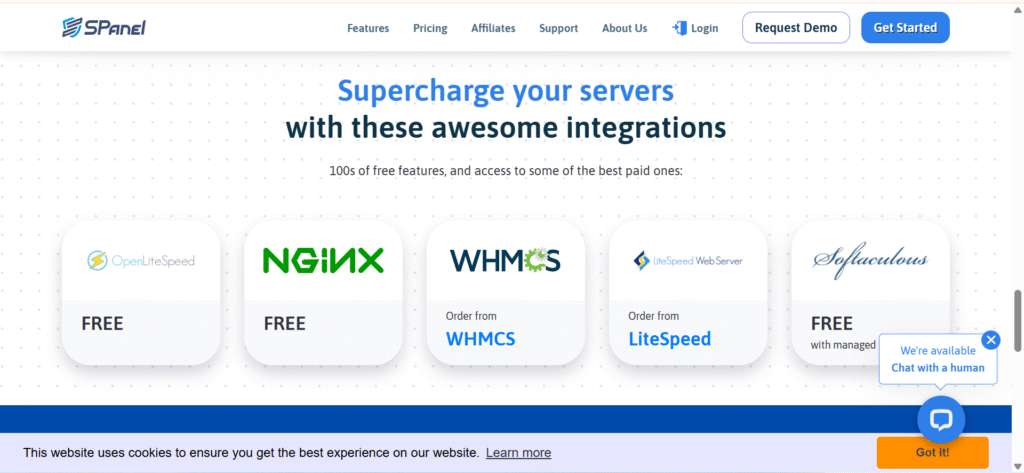Open the Support menu item
The image size is (1024, 473).
click(558, 28)
